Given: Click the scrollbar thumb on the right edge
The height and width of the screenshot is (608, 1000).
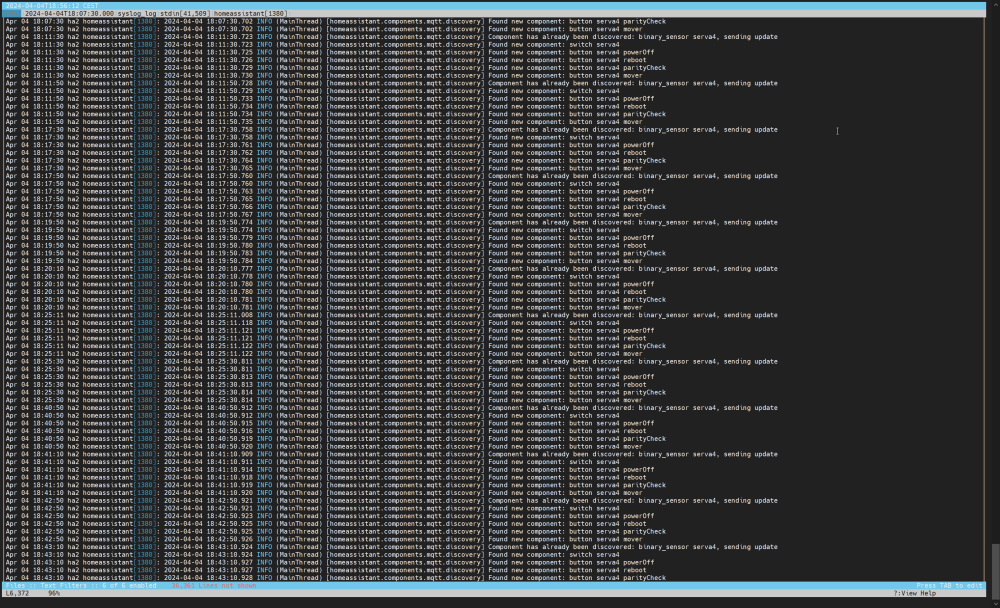Looking at the screenshot, I should pyautogui.click(x=995, y=570).
